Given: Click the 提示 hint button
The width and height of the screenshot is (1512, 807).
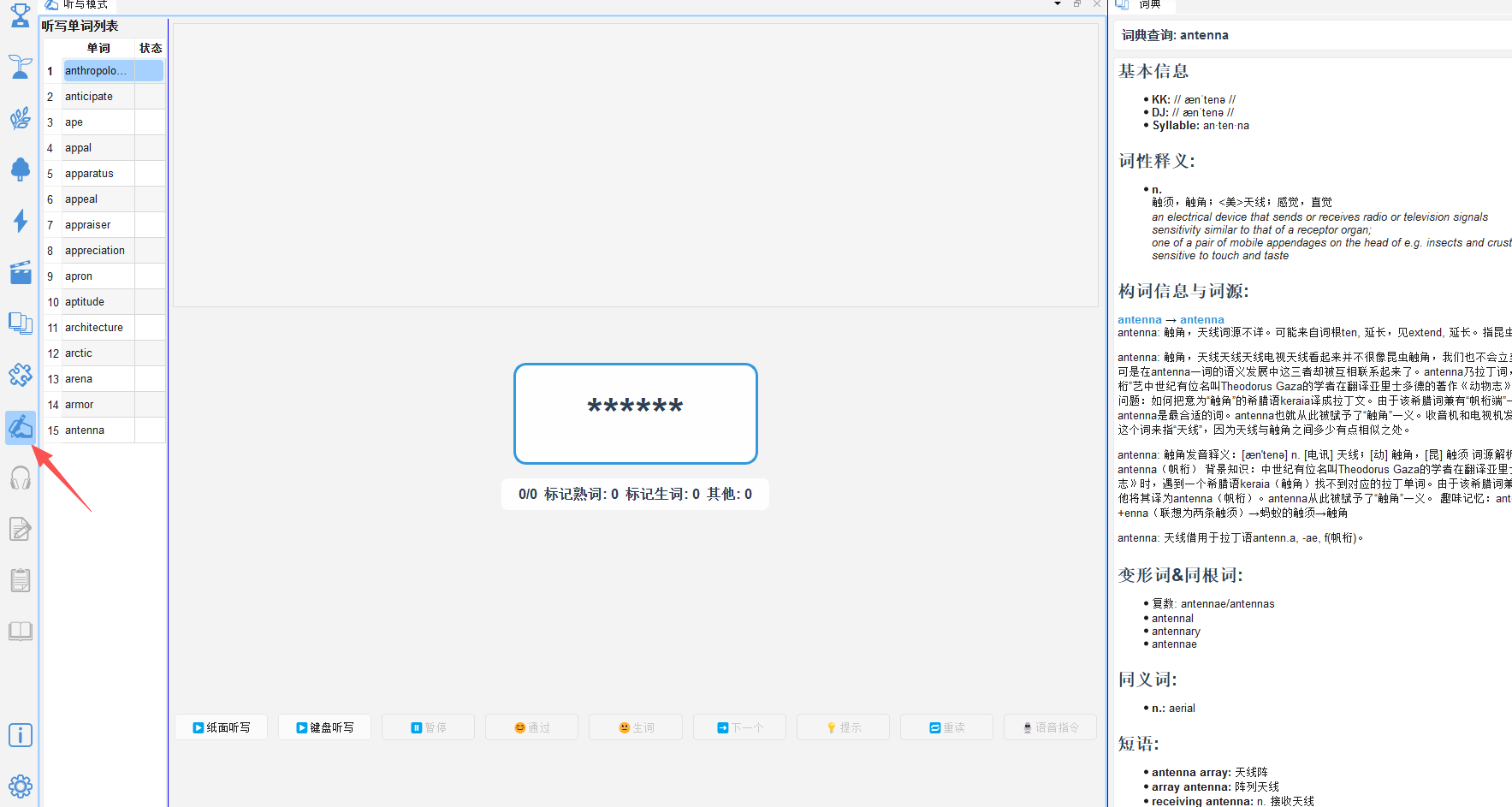Looking at the screenshot, I should click(x=844, y=727).
